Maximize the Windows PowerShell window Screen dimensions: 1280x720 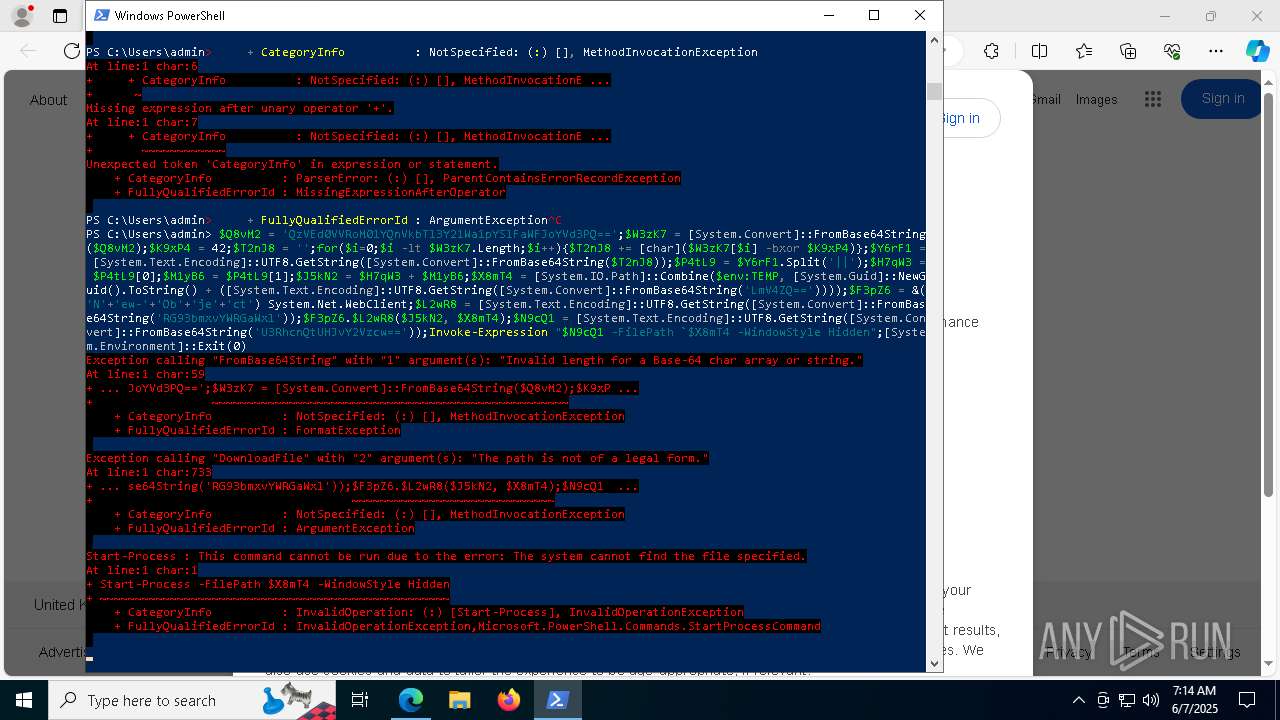click(874, 15)
